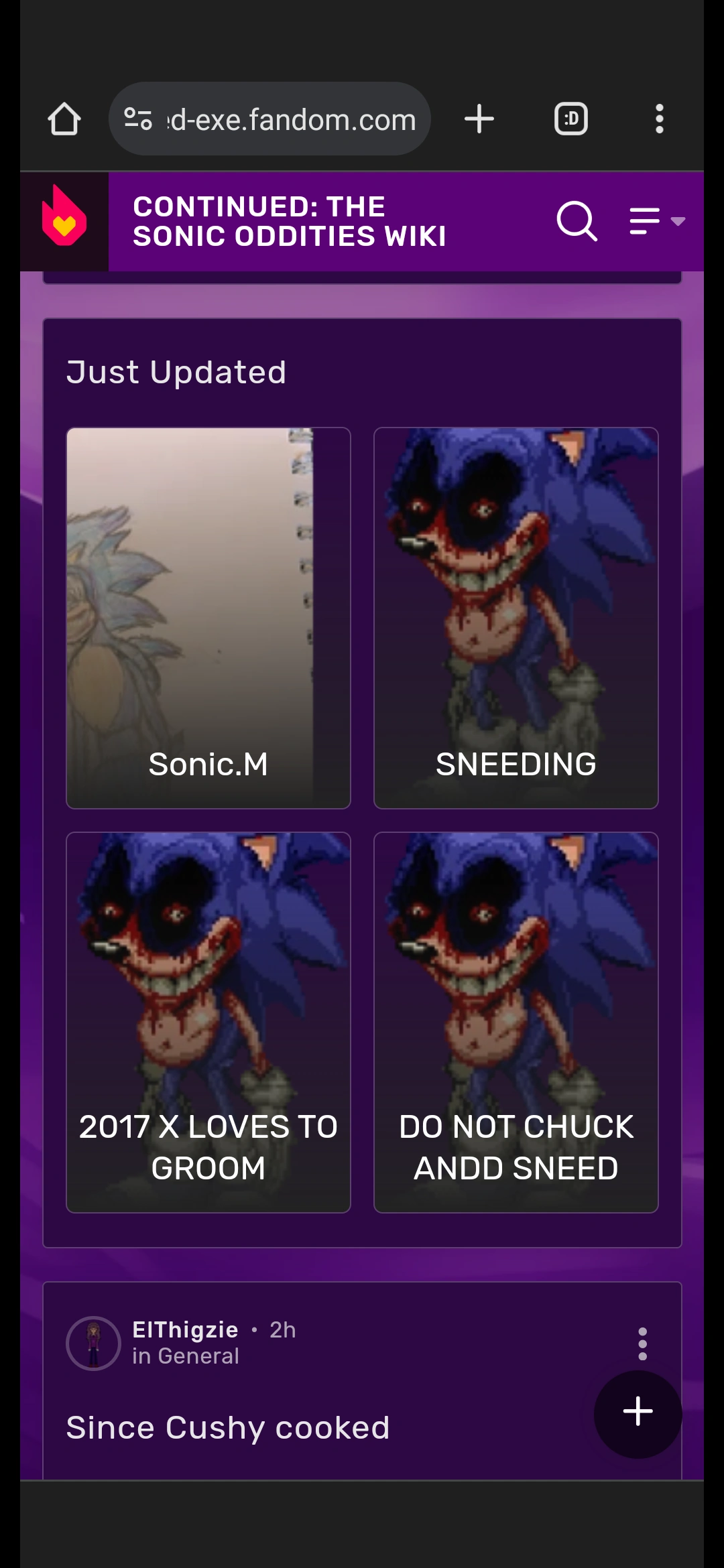The height and width of the screenshot is (1568, 724).
Task: Open post options for ElThigzie's post
Action: pos(642,1344)
